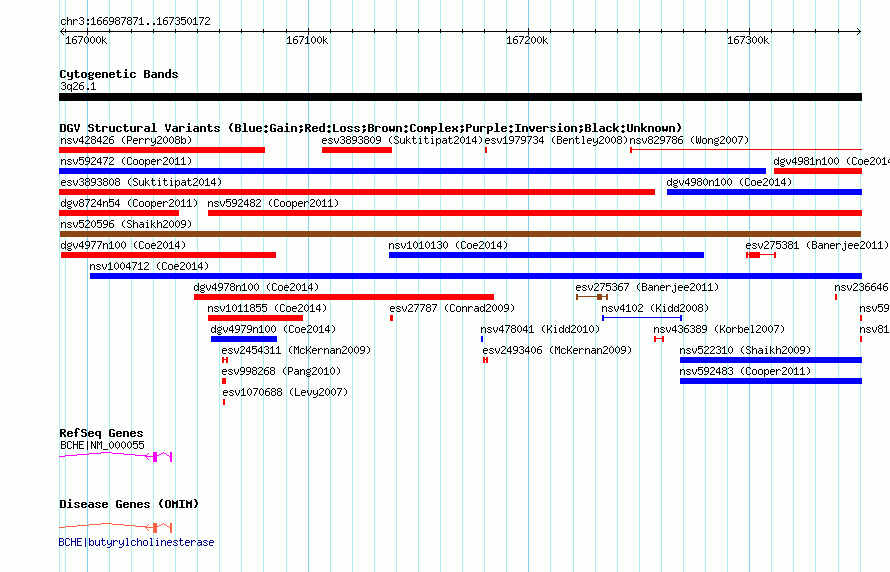Click the esv275367 (Banerjee2011) brown glyph
This screenshot has width=890, height=572.
pyautogui.click(x=592, y=297)
